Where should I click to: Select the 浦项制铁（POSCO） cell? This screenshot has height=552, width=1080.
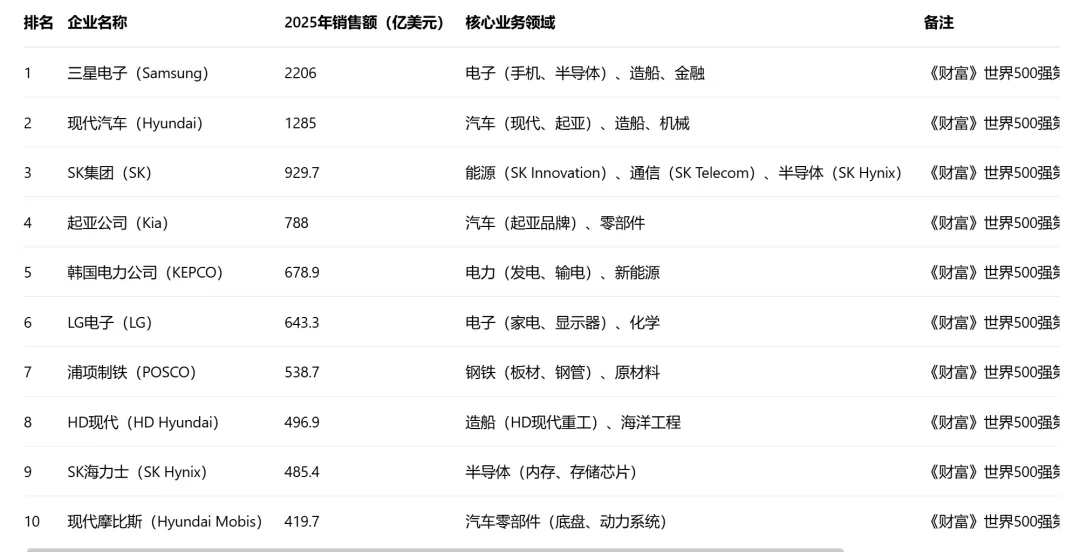tap(132, 372)
